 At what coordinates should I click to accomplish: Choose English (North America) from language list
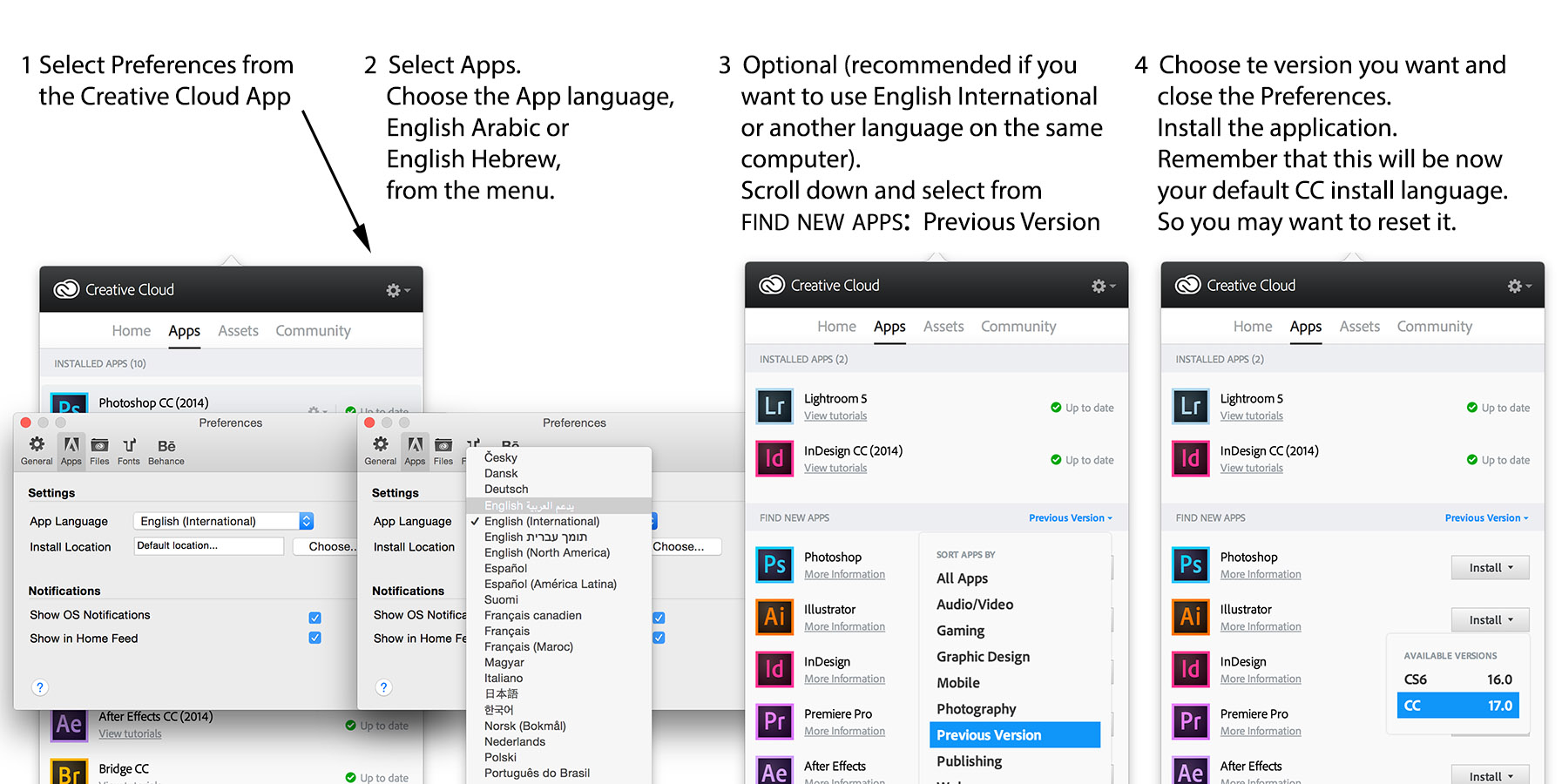[x=558, y=552]
